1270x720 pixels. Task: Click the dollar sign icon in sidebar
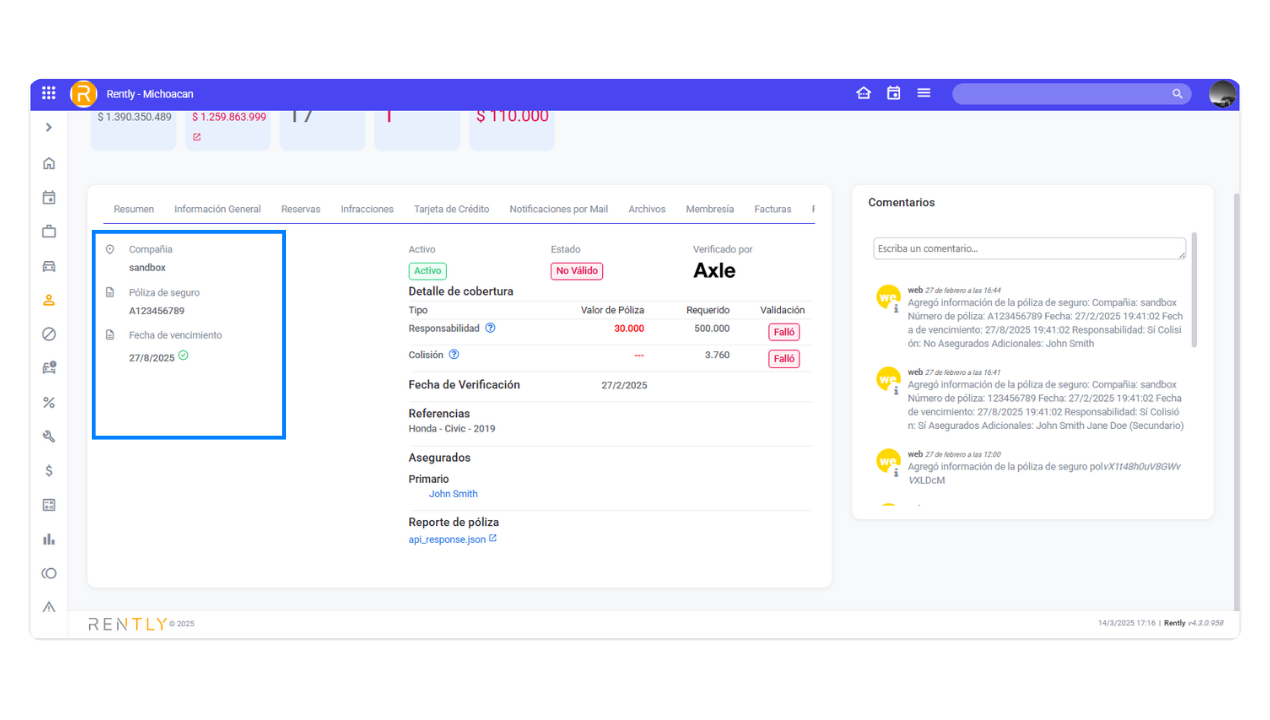click(49, 470)
